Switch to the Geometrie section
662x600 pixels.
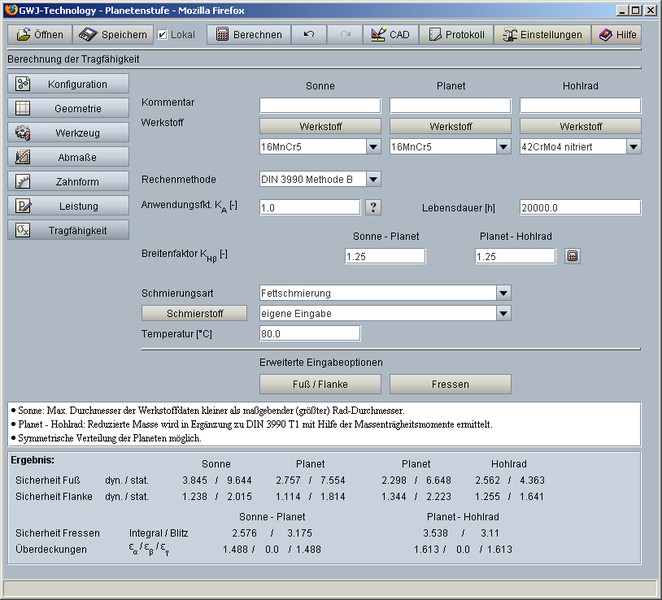(x=69, y=108)
